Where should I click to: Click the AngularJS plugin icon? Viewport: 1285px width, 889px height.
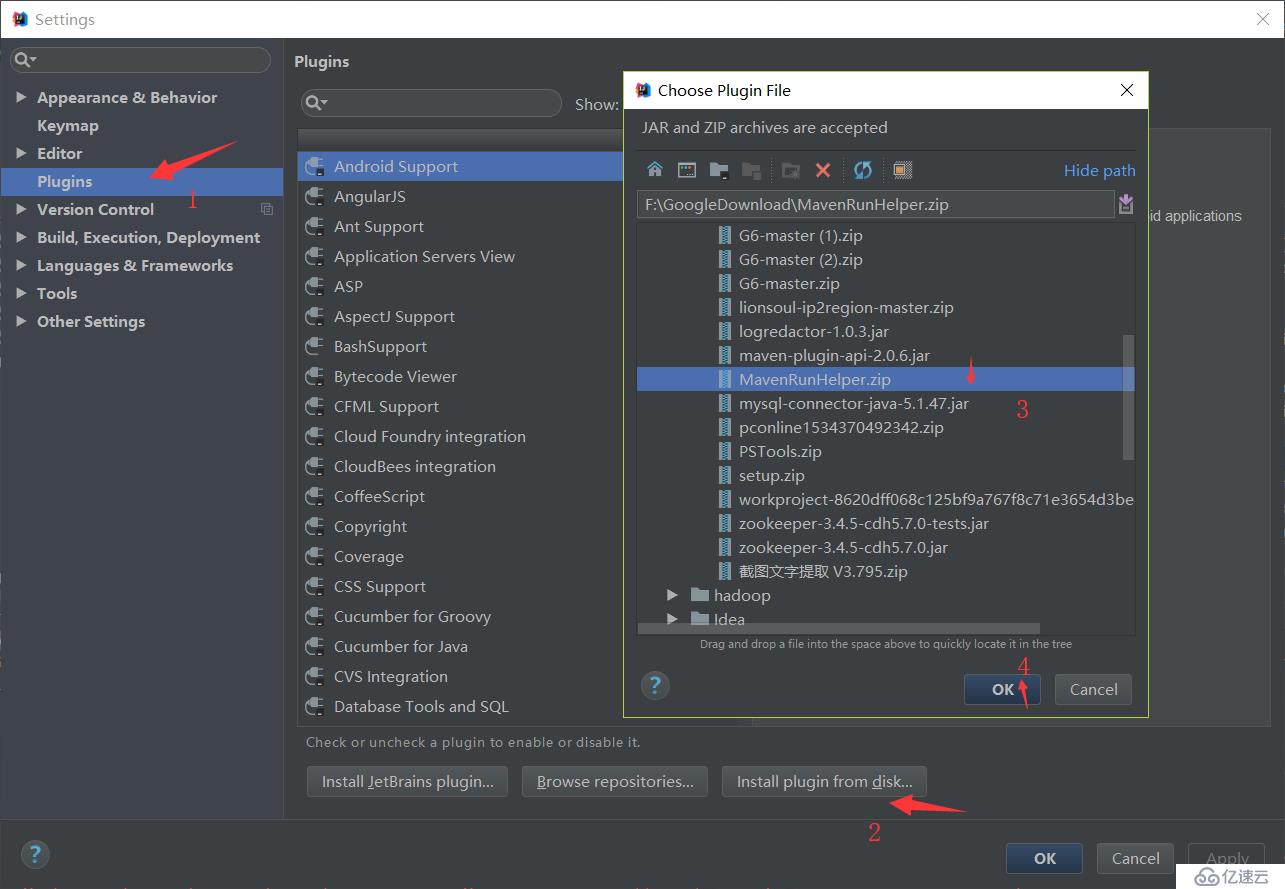[315, 197]
